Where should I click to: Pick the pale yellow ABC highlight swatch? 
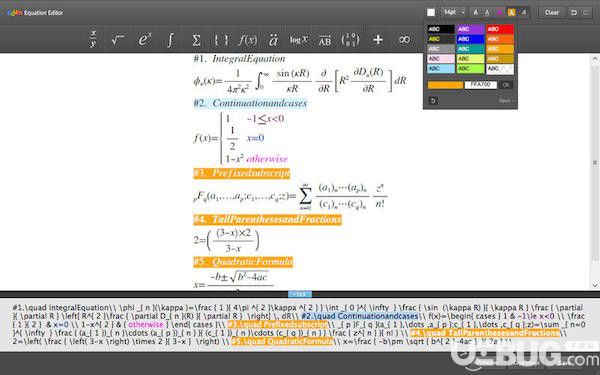[471, 59]
